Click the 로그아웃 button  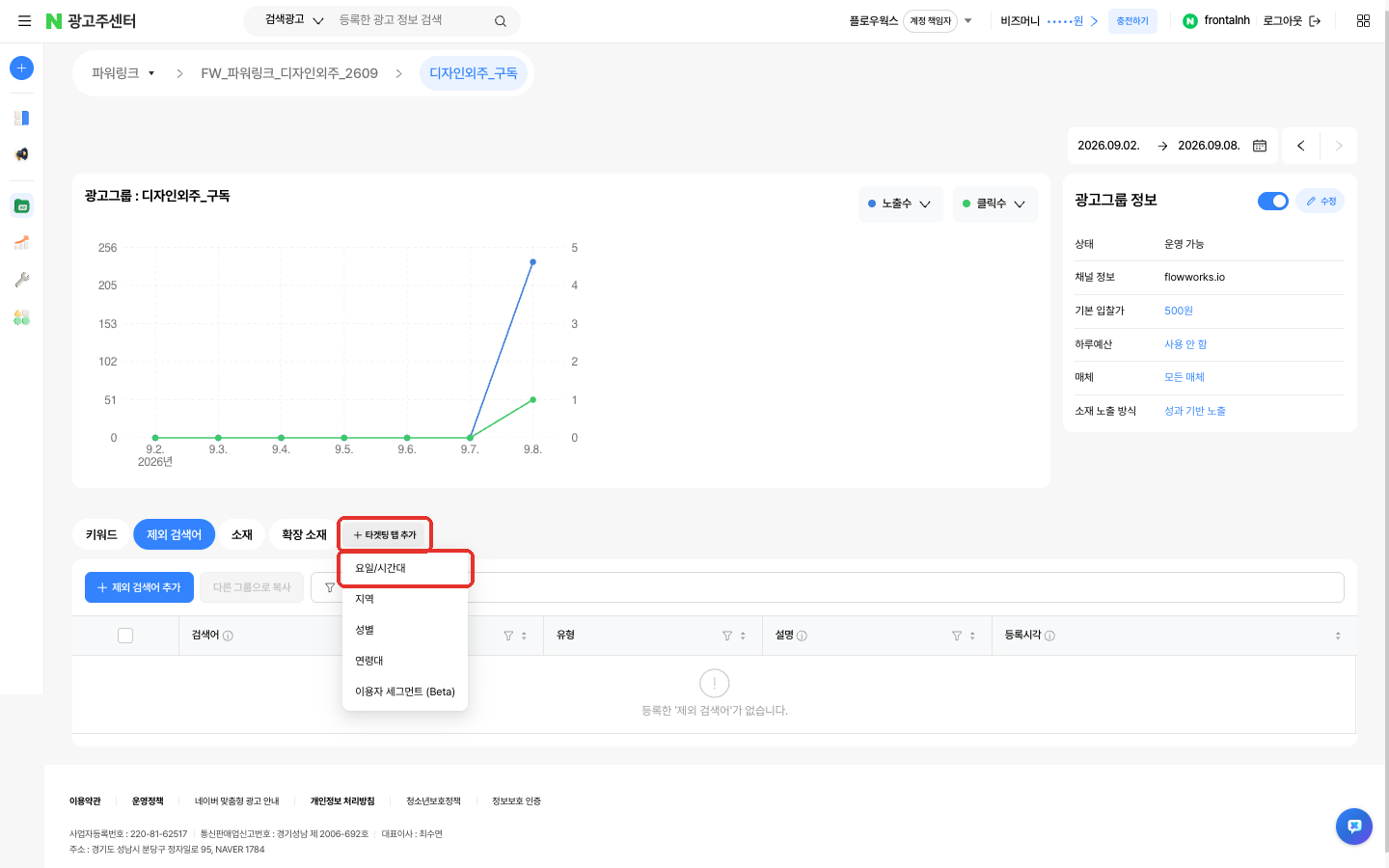1292,20
